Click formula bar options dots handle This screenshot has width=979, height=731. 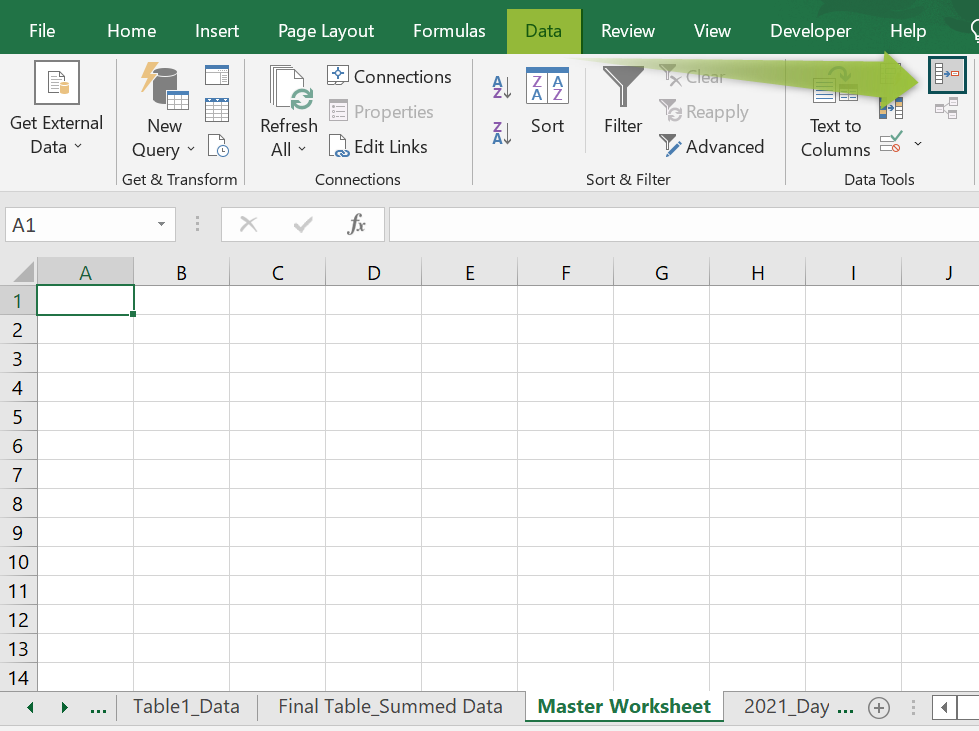197,224
